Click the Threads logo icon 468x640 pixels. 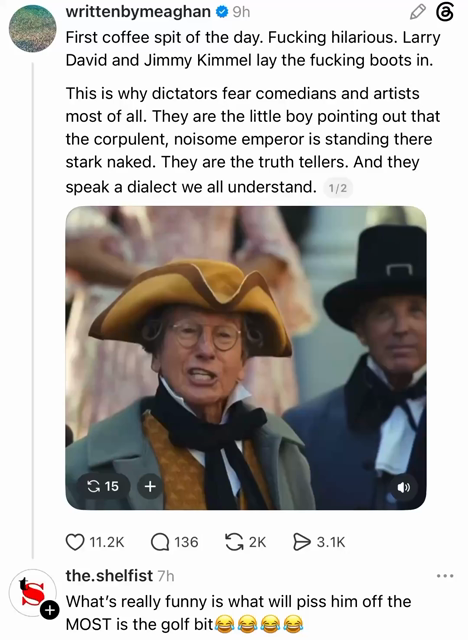(444, 12)
